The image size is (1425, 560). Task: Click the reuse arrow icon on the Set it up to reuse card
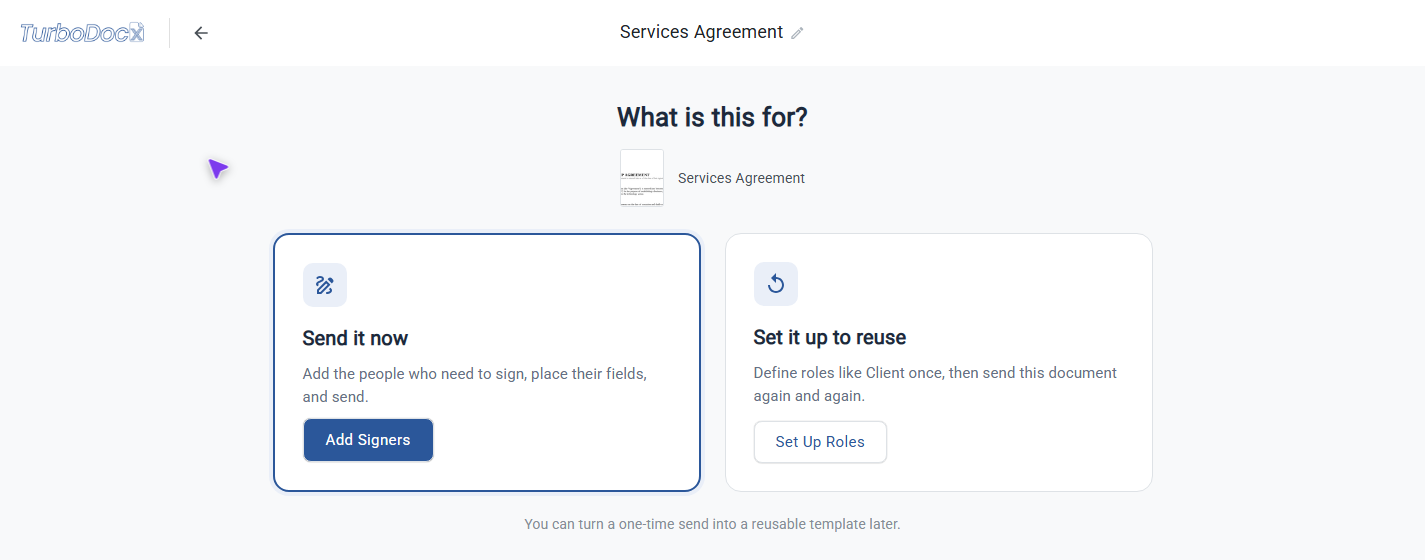tap(775, 284)
